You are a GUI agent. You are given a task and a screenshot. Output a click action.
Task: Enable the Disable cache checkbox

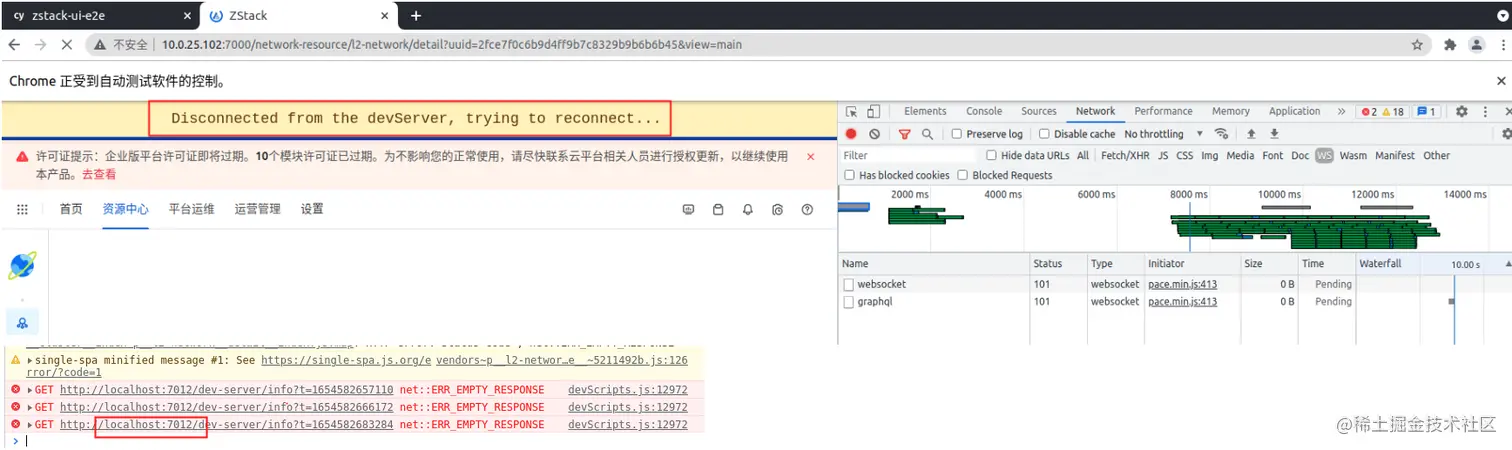coord(1044,134)
